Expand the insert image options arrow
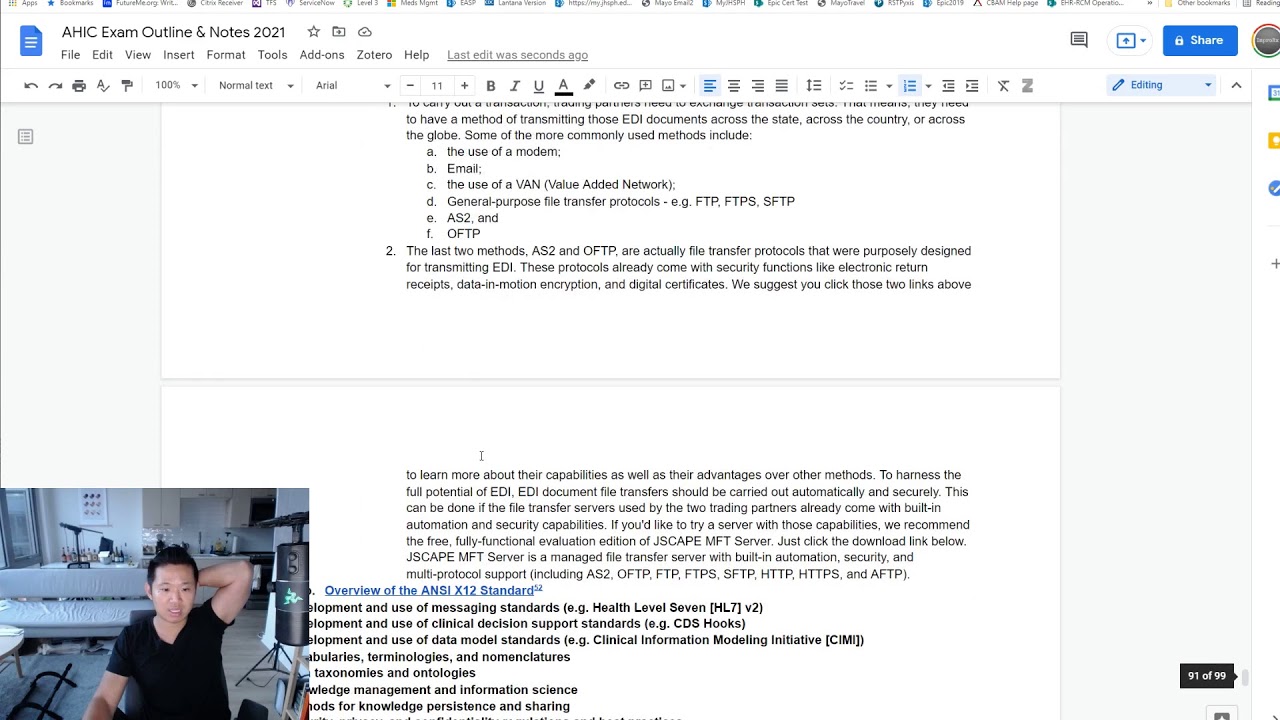The image size is (1280, 720). click(x=685, y=86)
